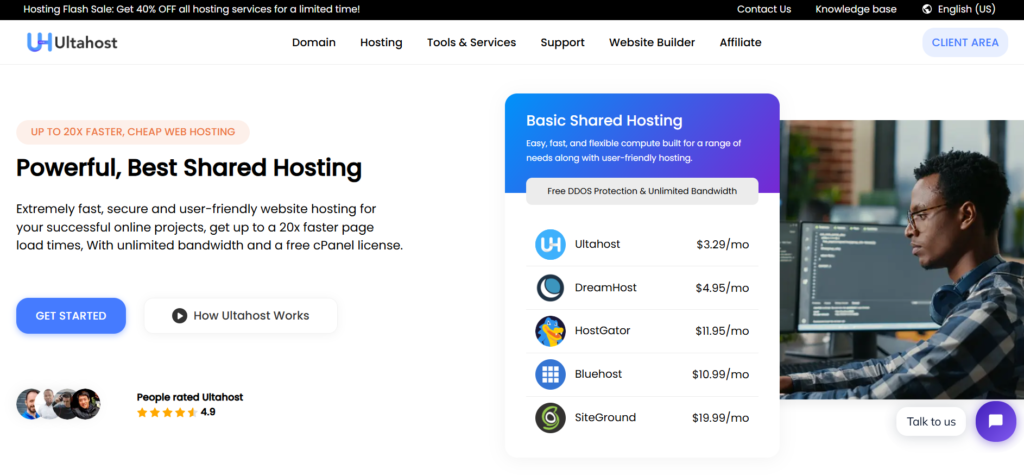Expand the Domain menu
This screenshot has height=475, width=1024.
[x=313, y=43]
